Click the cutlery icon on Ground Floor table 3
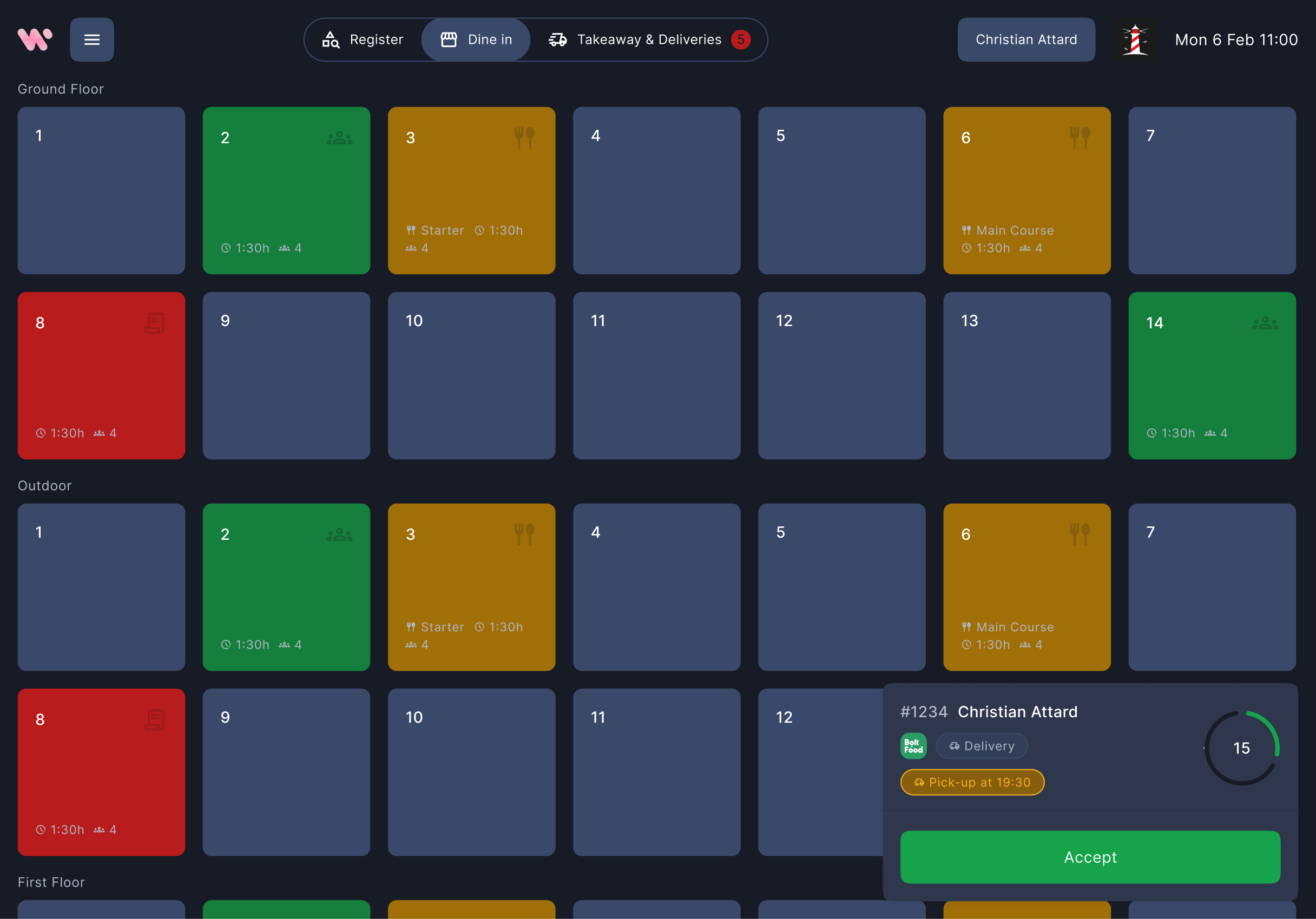The width and height of the screenshot is (1316, 919). pyautogui.click(x=525, y=136)
